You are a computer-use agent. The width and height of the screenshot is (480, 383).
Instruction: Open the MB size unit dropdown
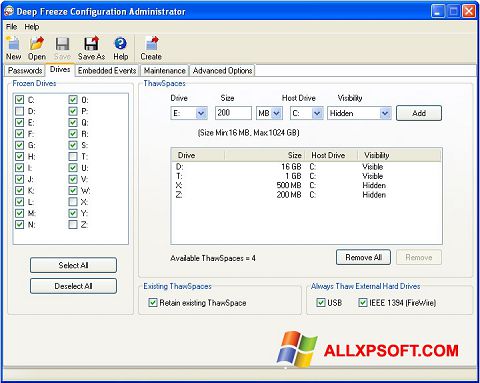[x=276, y=113]
